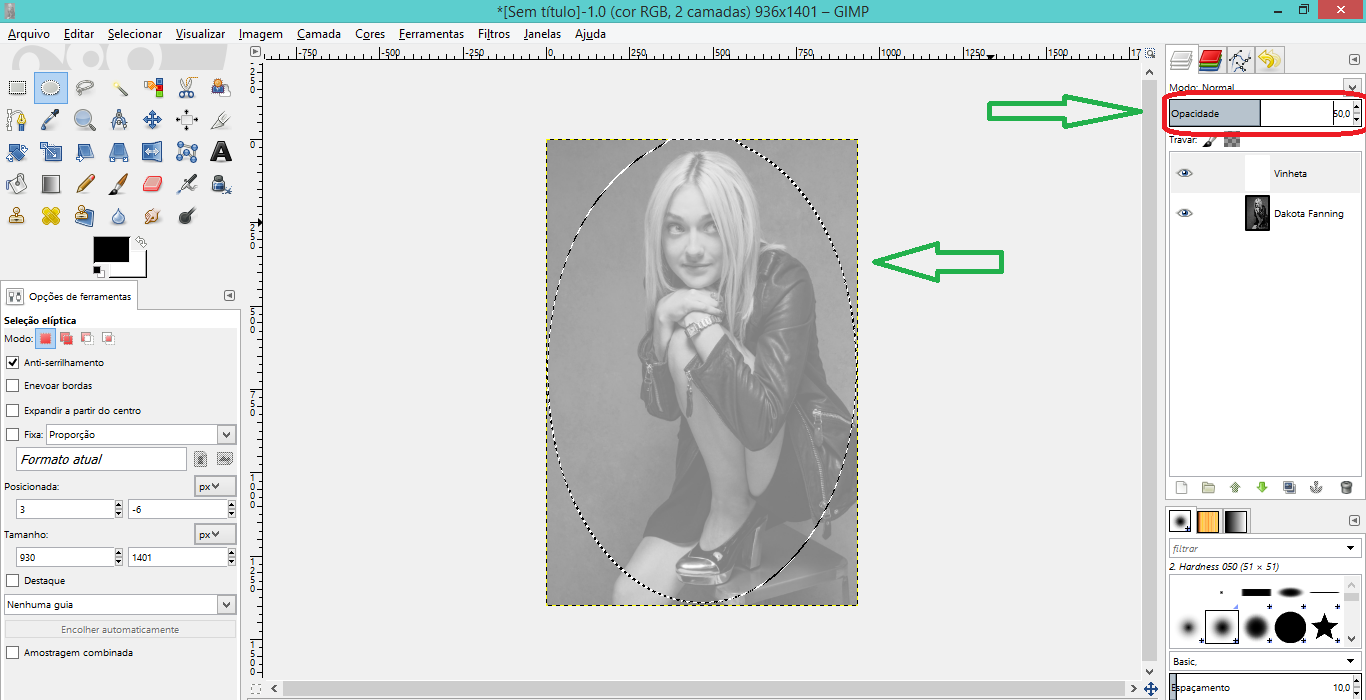Select the Move tool
The width and height of the screenshot is (1366, 700).
coord(152,120)
